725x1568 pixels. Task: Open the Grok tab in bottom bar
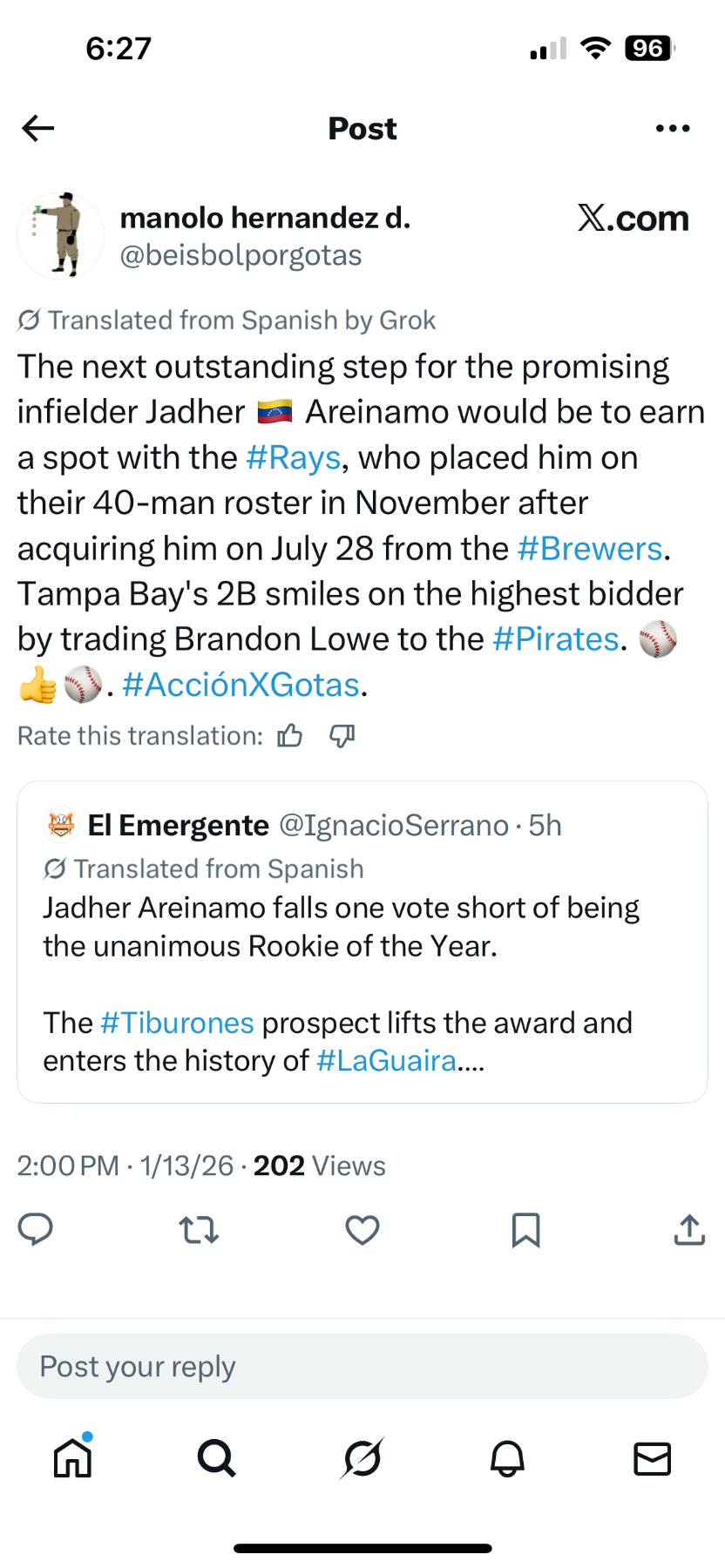click(362, 1457)
